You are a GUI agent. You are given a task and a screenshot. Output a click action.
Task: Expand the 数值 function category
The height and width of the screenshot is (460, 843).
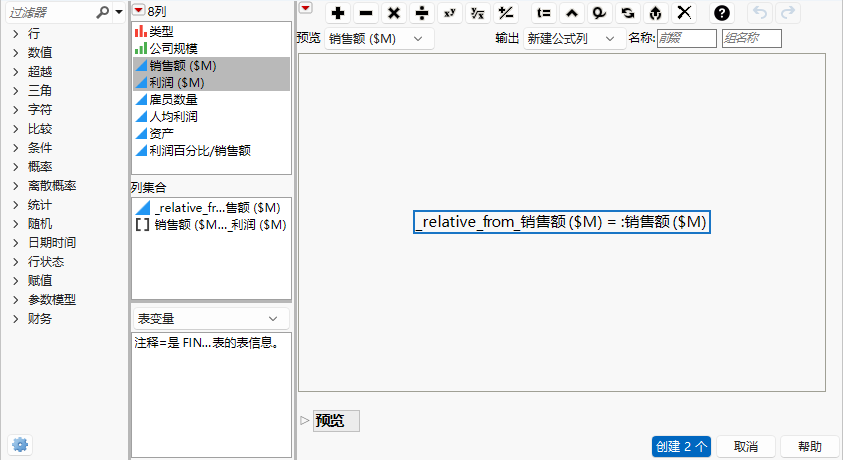click(16, 53)
